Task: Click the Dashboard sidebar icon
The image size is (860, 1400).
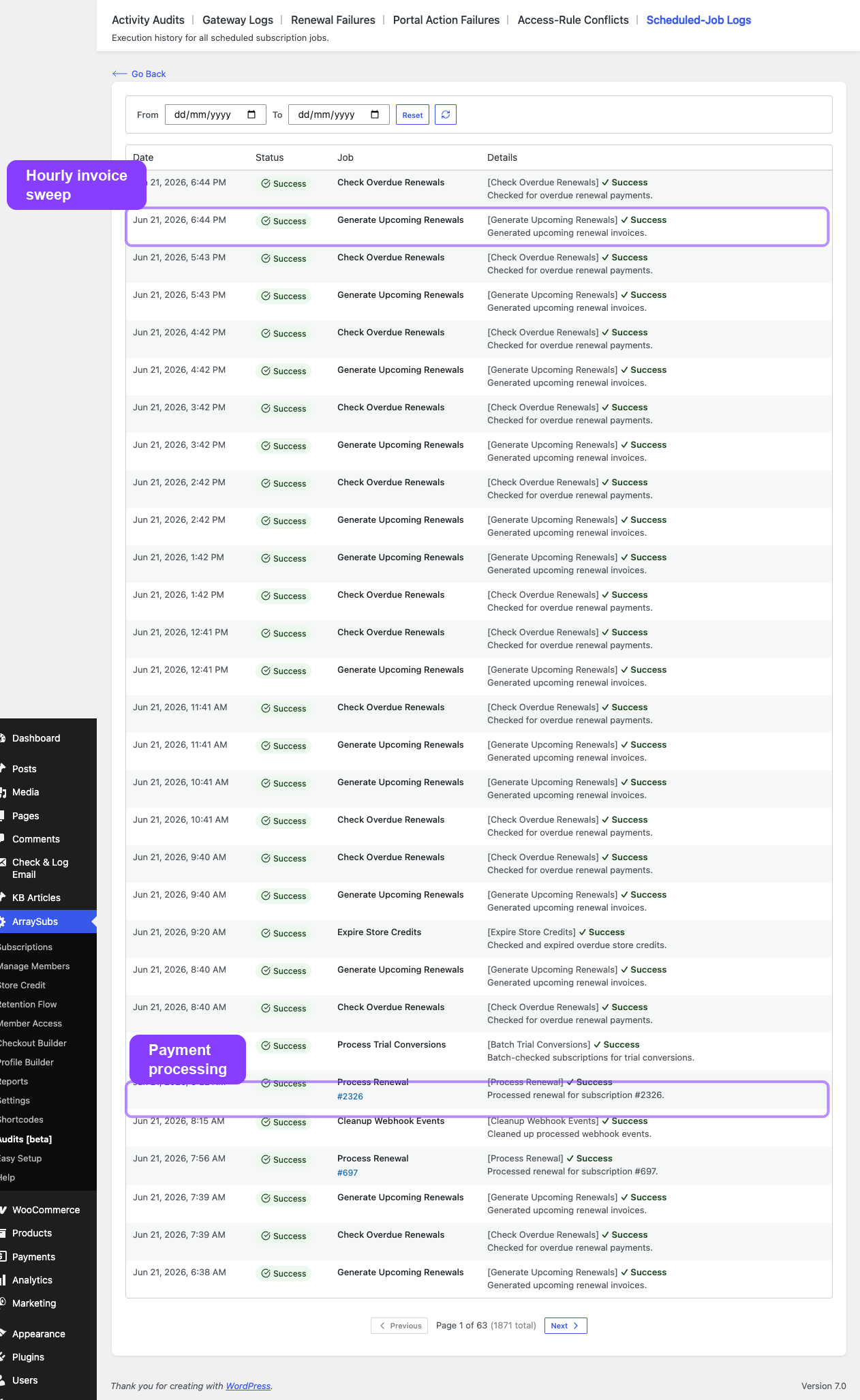Action: (3, 738)
